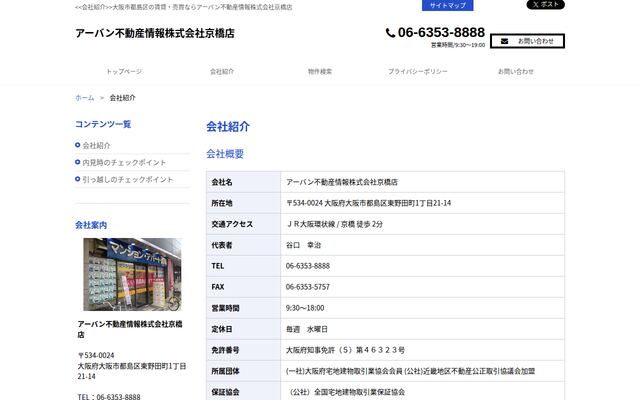Go to トップページ in navigation

point(124,71)
